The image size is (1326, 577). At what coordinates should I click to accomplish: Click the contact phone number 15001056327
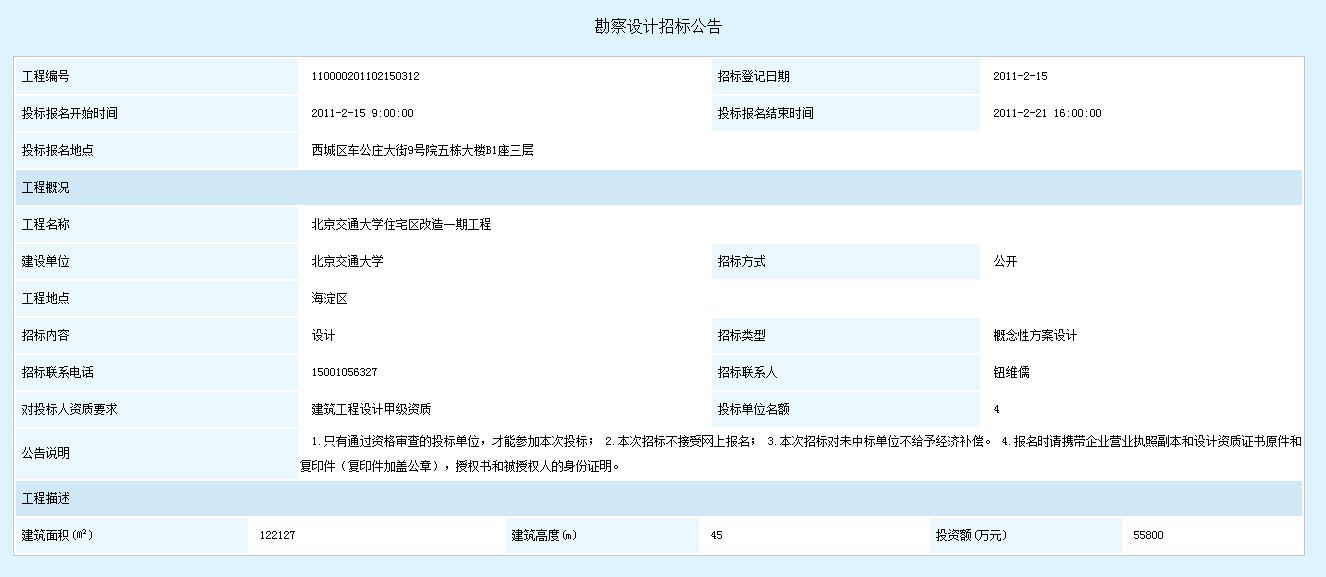(x=344, y=373)
